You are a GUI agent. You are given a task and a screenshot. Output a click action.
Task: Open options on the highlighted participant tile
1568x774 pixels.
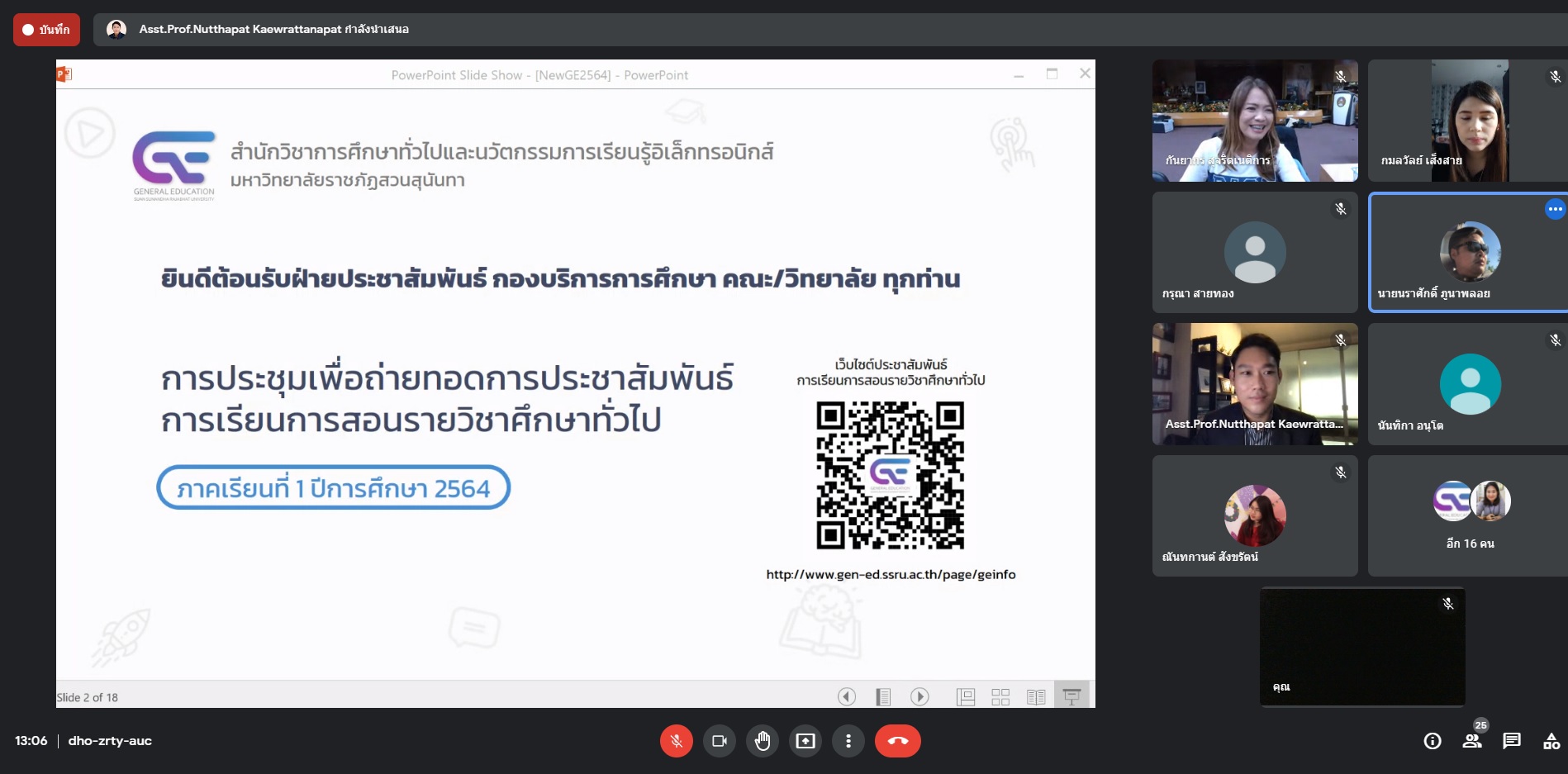tap(1554, 209)
